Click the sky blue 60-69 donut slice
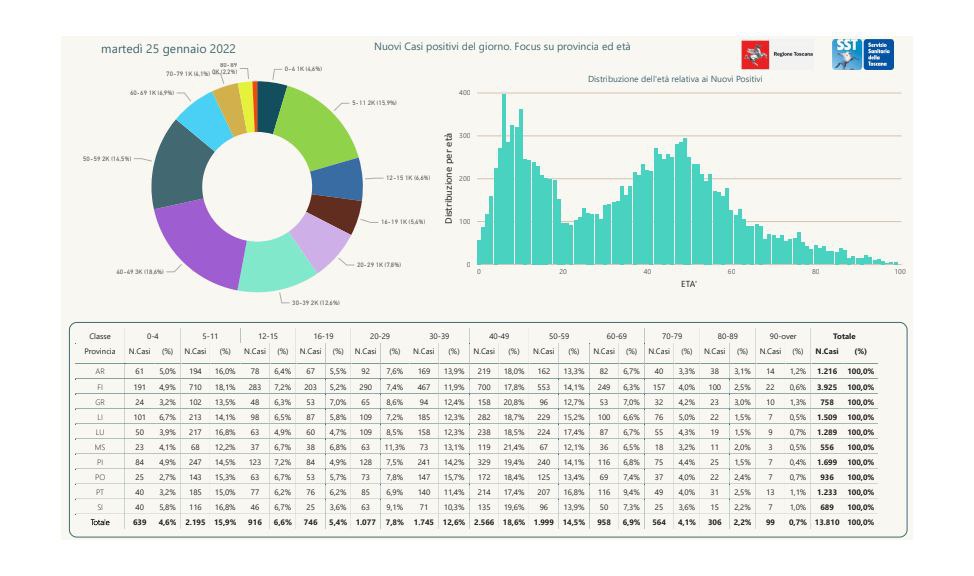 204,121
